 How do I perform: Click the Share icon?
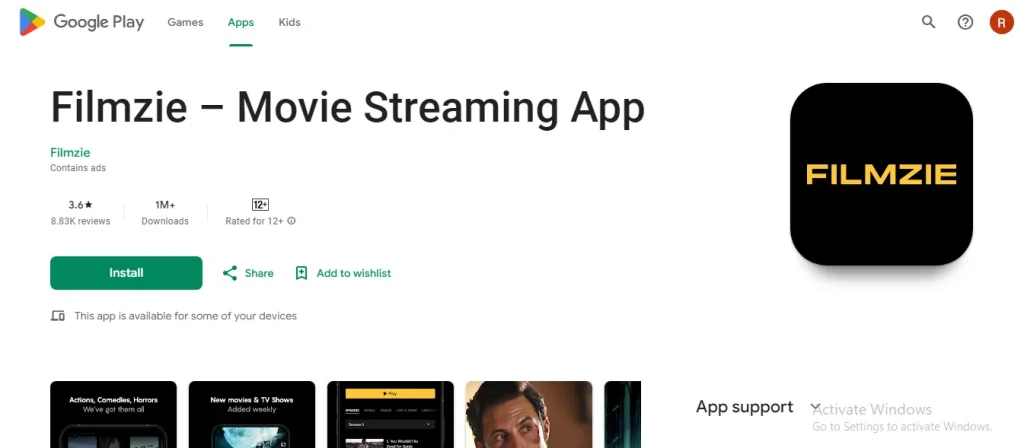(x=229, y=273)
